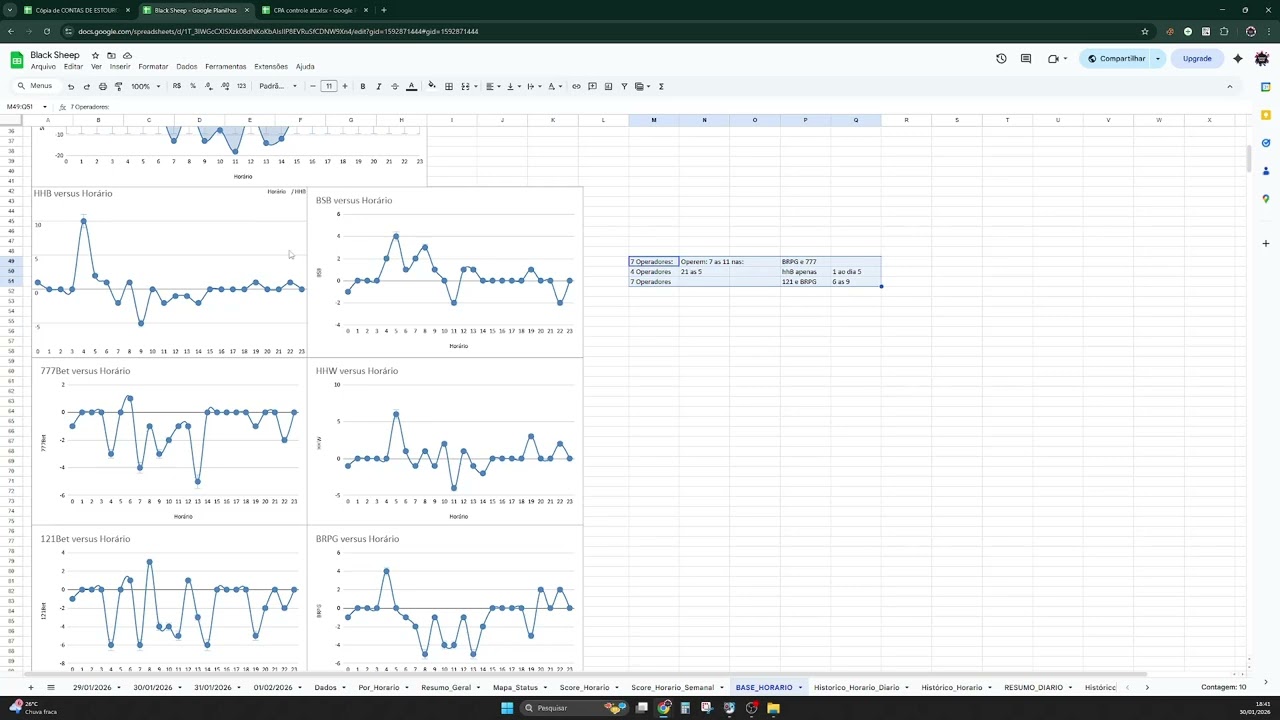Open the Dados menu
The image size is (1280, 720).
pyautogui.click(x=187, y=67)
